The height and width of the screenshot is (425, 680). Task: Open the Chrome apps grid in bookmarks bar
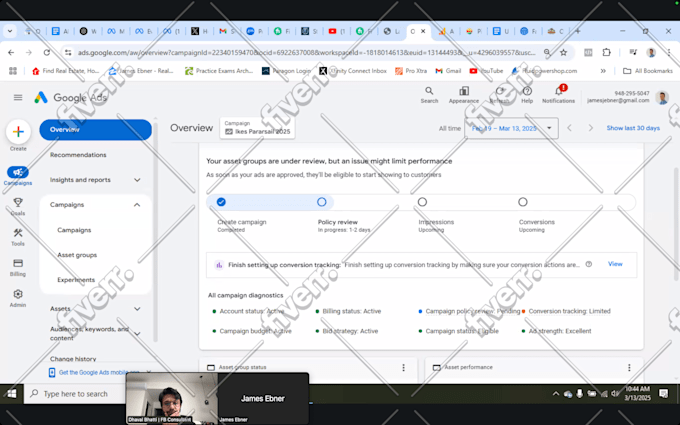(x=13, y=71)
